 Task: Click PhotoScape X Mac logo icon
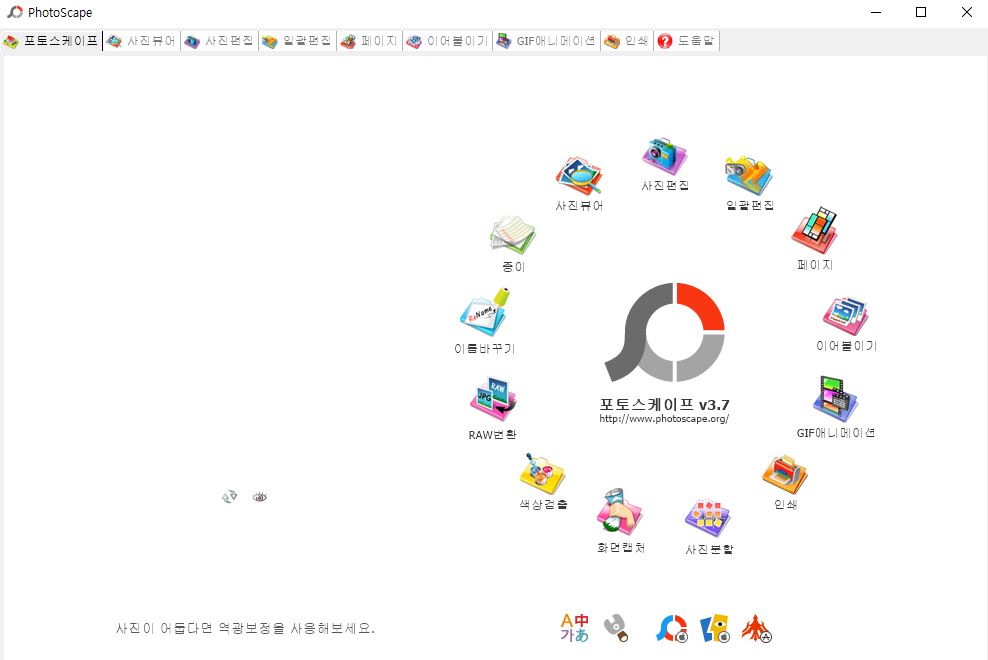672,628
